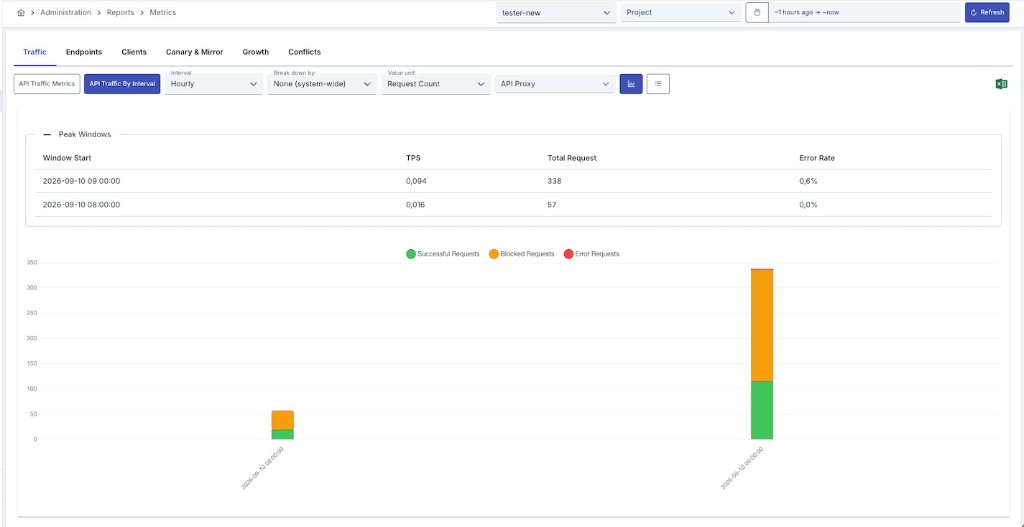Viewport: 1024px width, 527px height.
Task: Open the calendar date picker icon
Action: click(757, 12)
